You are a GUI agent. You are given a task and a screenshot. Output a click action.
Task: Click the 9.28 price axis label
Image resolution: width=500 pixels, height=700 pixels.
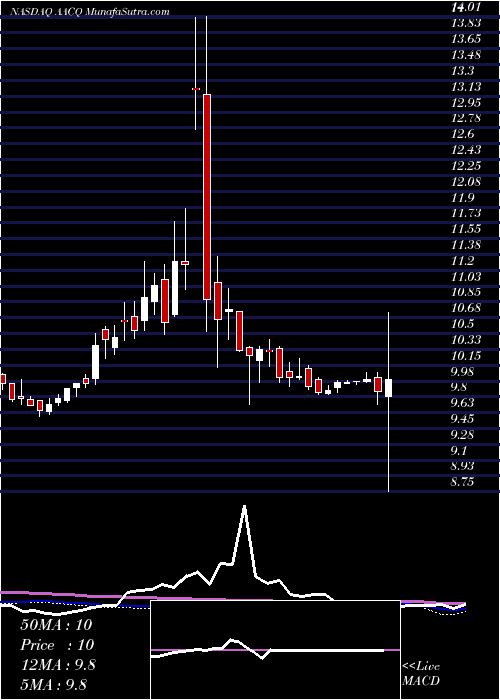464,435
